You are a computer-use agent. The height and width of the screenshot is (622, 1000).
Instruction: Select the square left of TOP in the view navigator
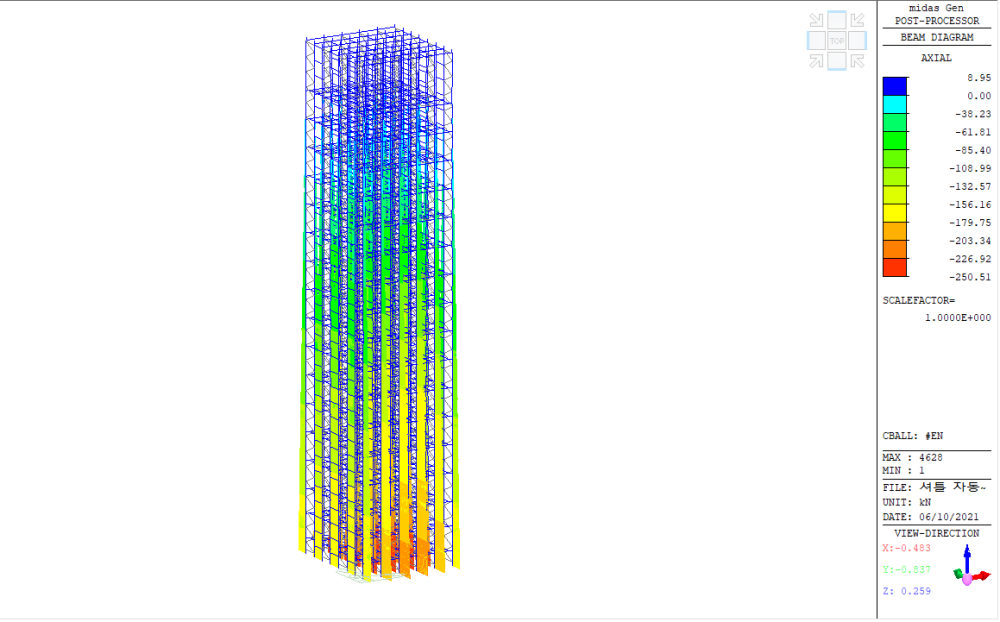pyautogui.click(x=816, y=41)
